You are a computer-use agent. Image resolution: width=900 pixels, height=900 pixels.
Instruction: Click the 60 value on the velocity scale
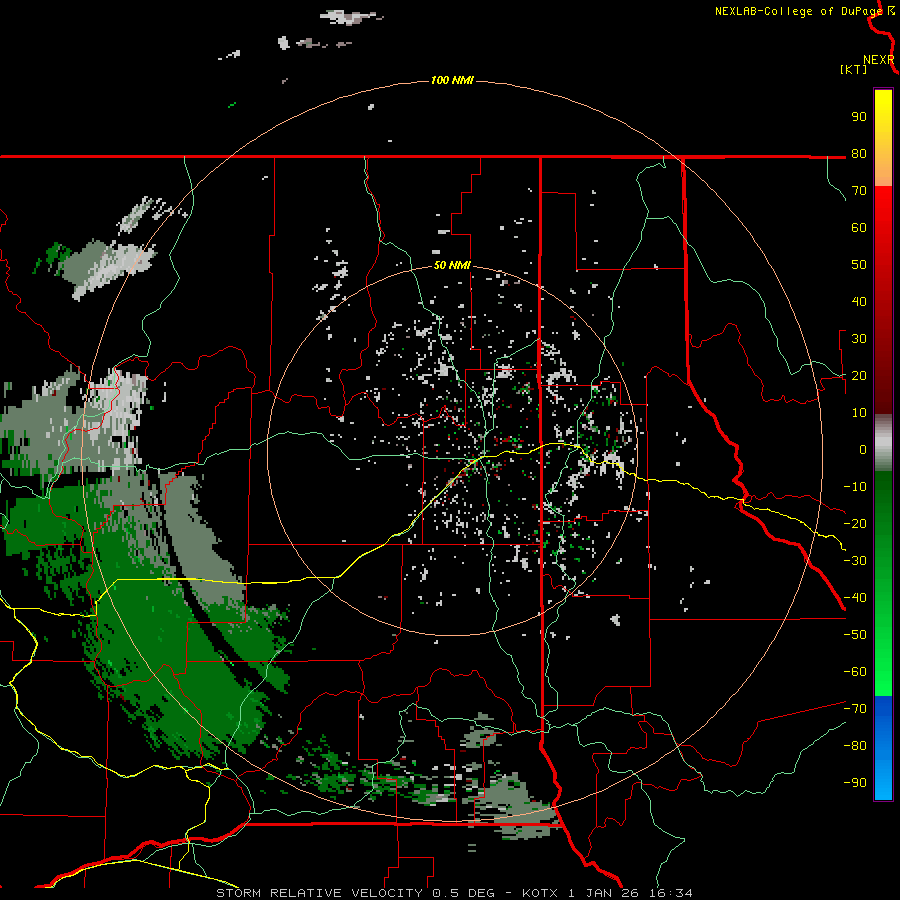pyautogui.click(x=859, y=228)
